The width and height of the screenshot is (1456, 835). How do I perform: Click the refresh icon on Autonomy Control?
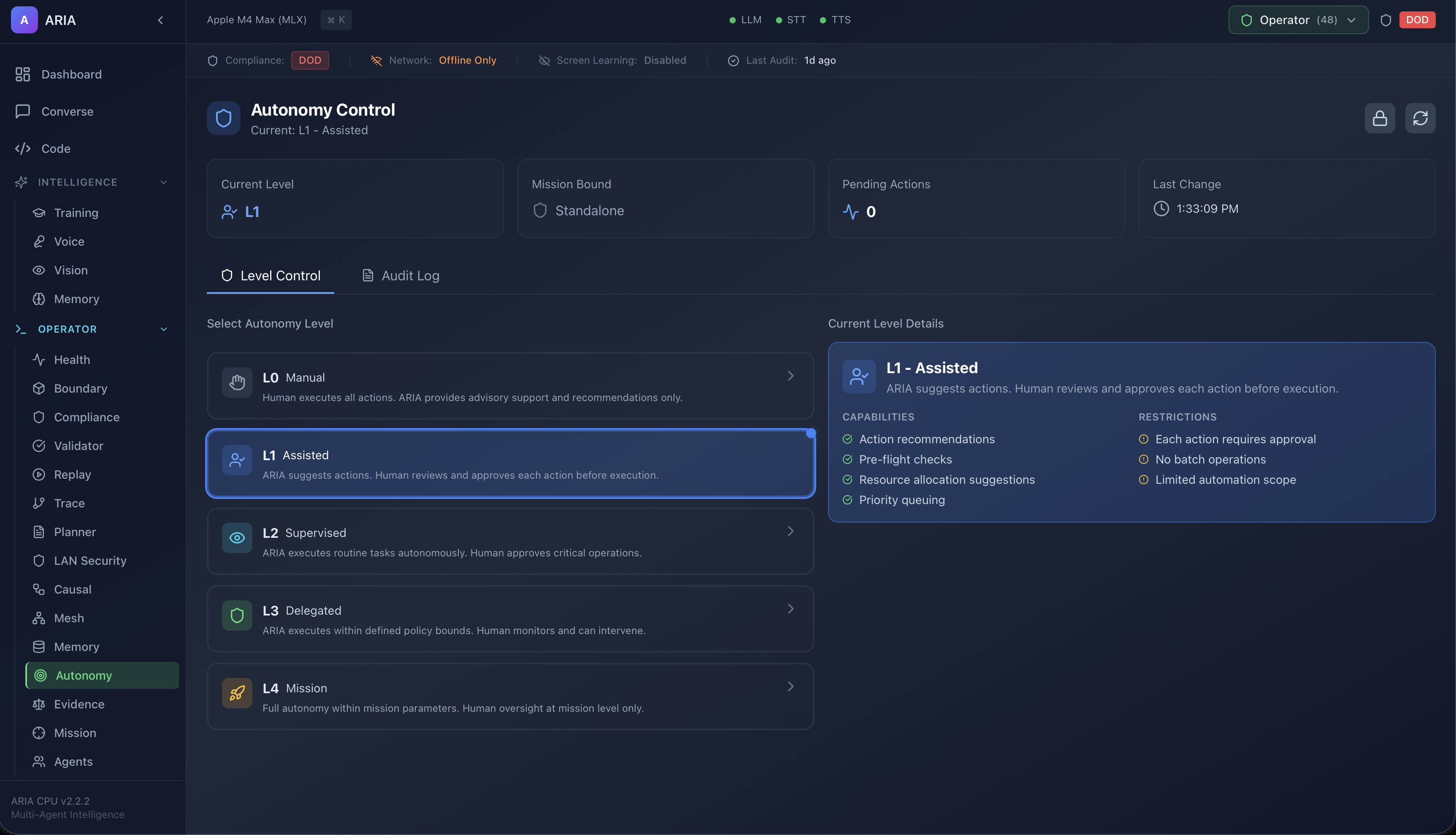click(x=1421, y=118)
